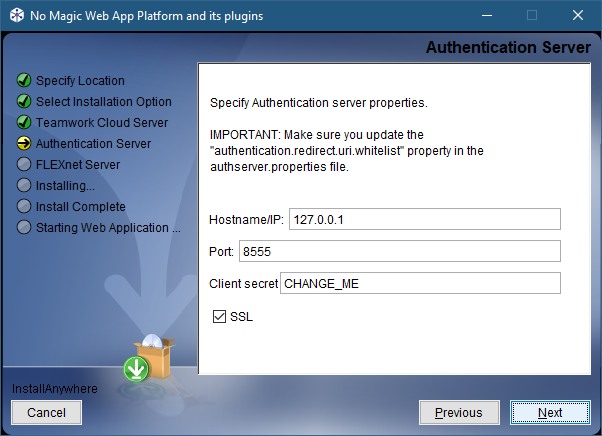Click the 'Authentication Server' page heading
Image resolution: width=602 pixels, height=436 pixels.
pyautogui.click(x=508, y=48)
